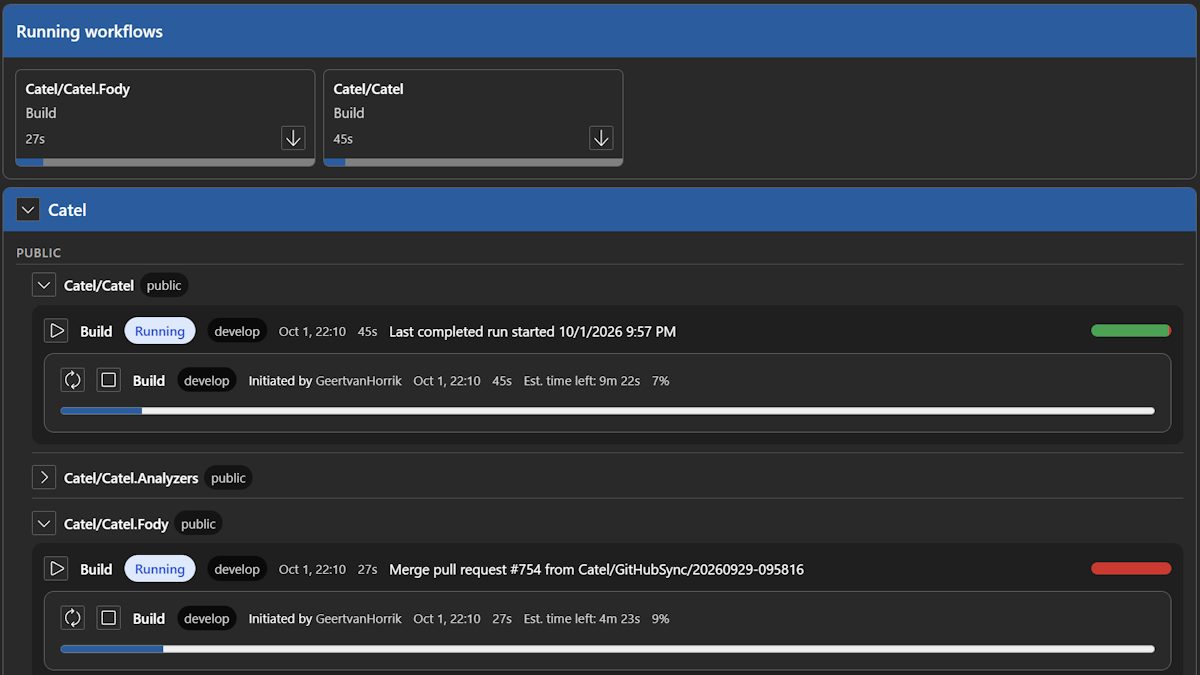1200x675 pixels.
Task: Click develop branch tag beside 45s Running
Action: click(x=237, y=331)
